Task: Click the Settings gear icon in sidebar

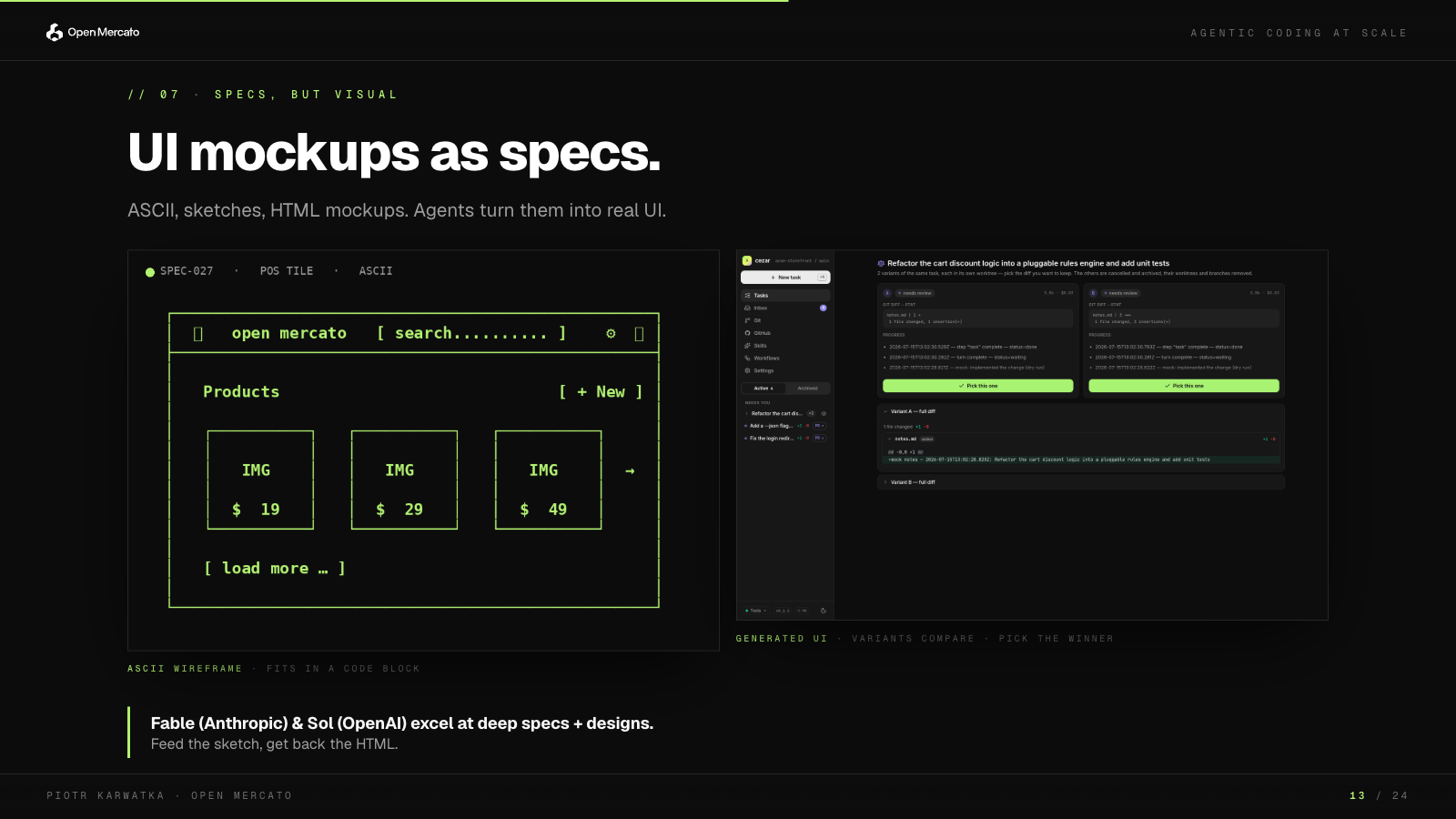Action: click(747, 370)
